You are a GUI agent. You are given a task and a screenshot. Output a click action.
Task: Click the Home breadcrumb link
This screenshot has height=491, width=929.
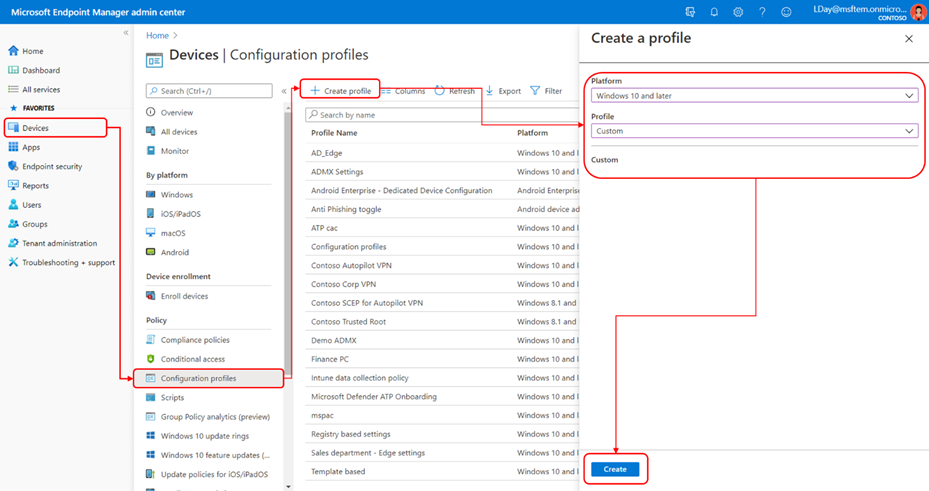(x=156, y=35)
